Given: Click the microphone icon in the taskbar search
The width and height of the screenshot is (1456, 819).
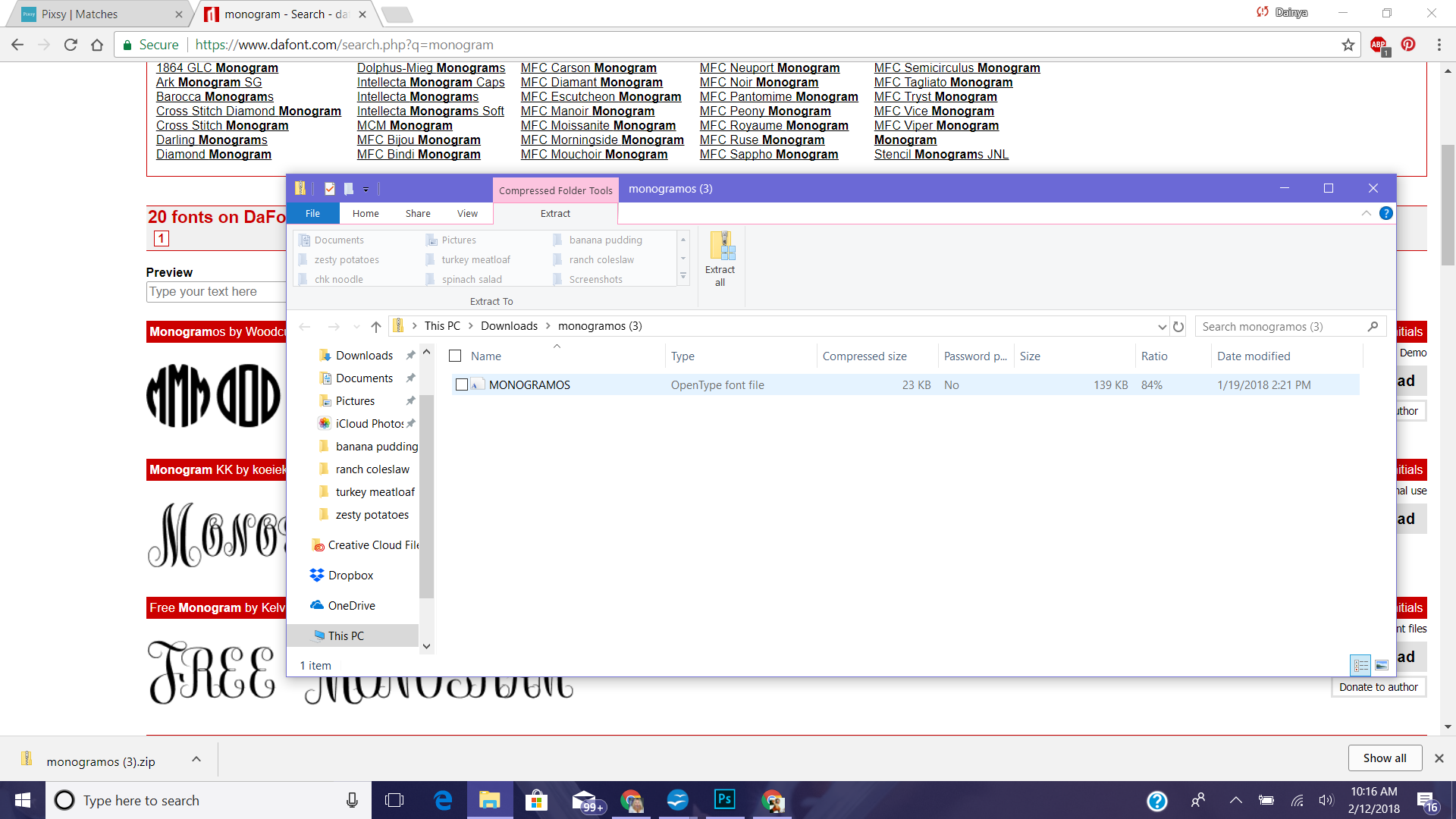Looking at the screenshot, I should tap(352, 800).
